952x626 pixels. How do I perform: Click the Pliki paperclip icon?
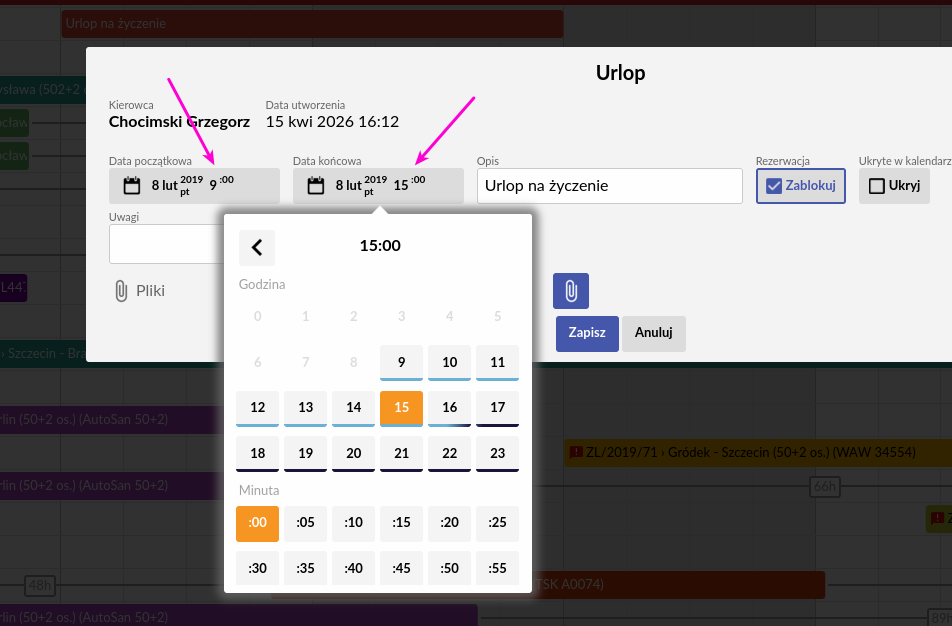point(121,291)
